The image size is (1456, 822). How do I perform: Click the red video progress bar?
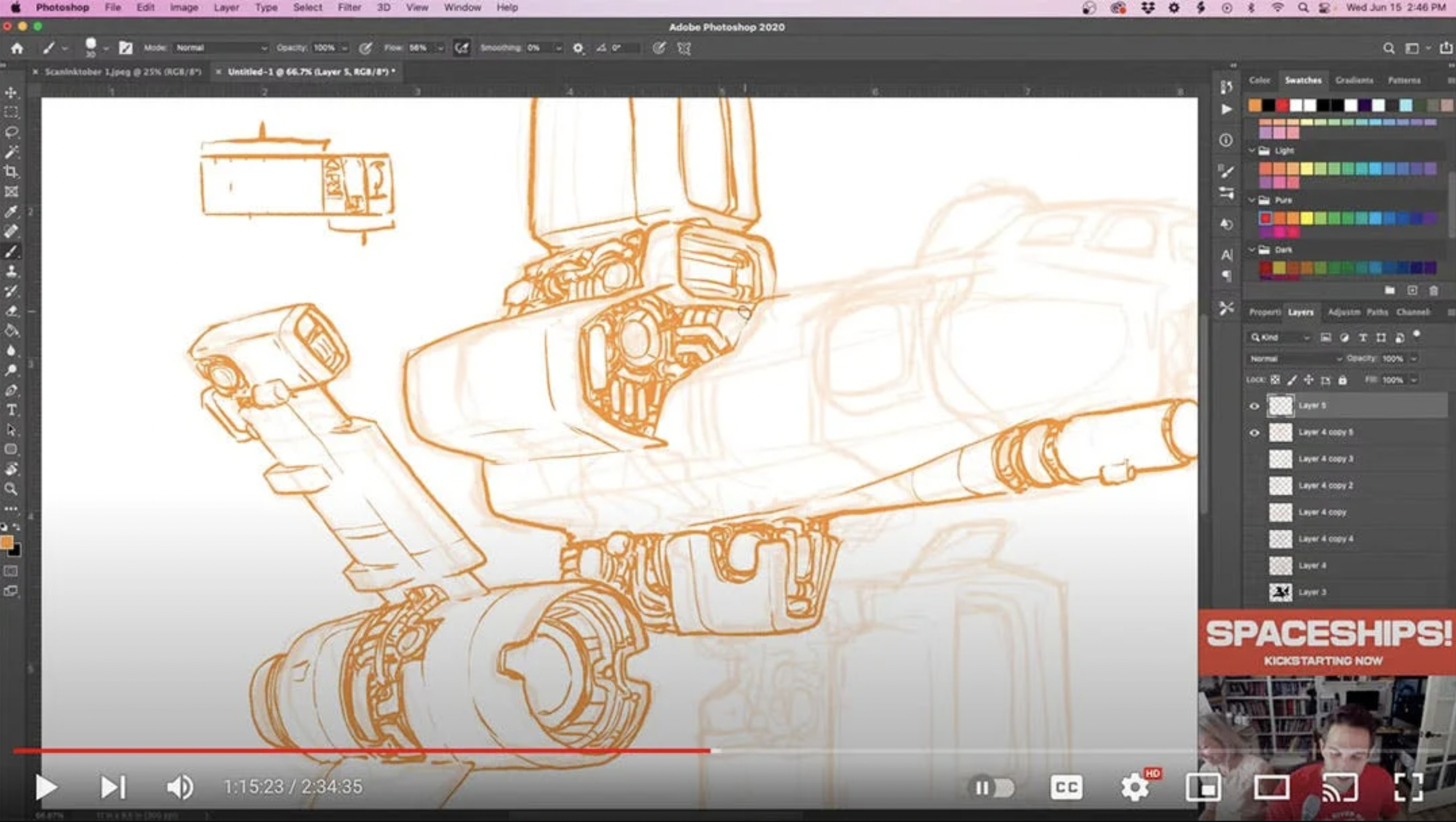pyautogui.click(x=362, y=751)
